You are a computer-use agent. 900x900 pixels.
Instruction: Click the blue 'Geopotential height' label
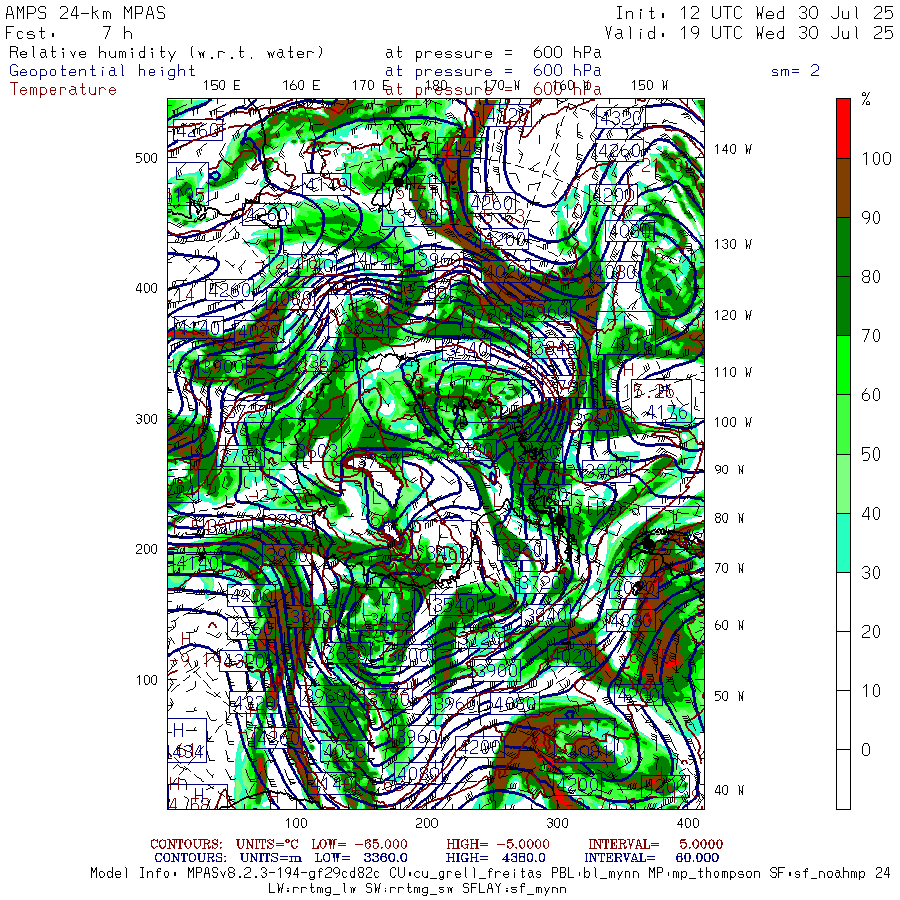pyautogui.click(x=102, y=71)
